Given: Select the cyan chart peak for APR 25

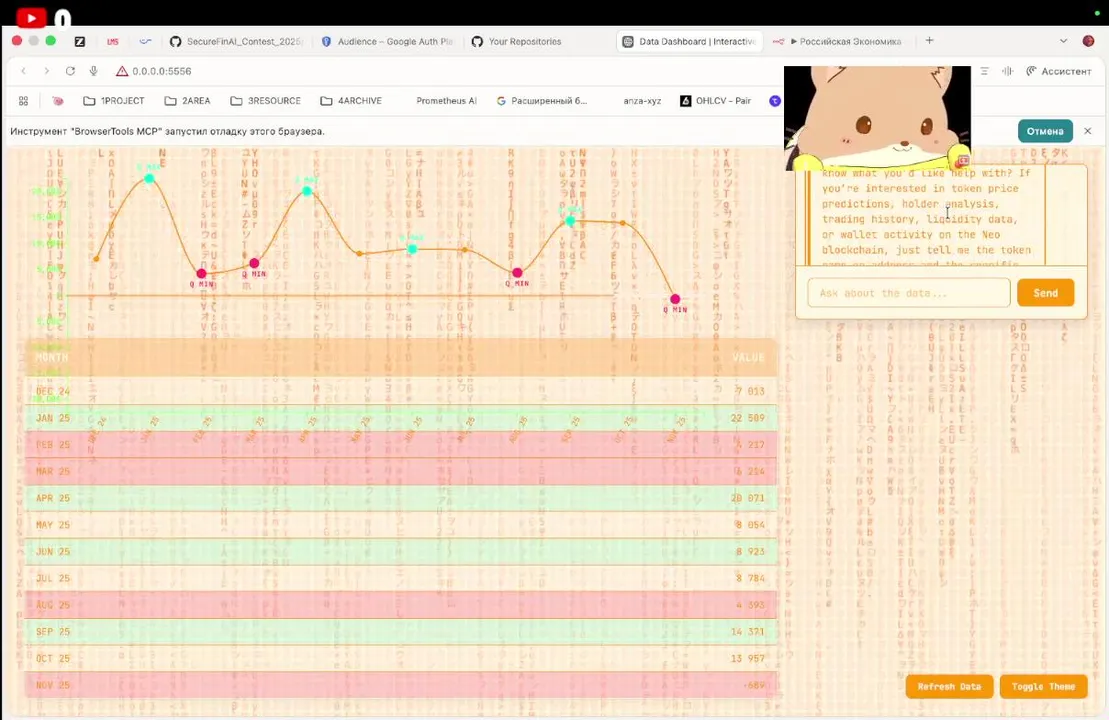Looking at the screenshot, I should point(307,191).
